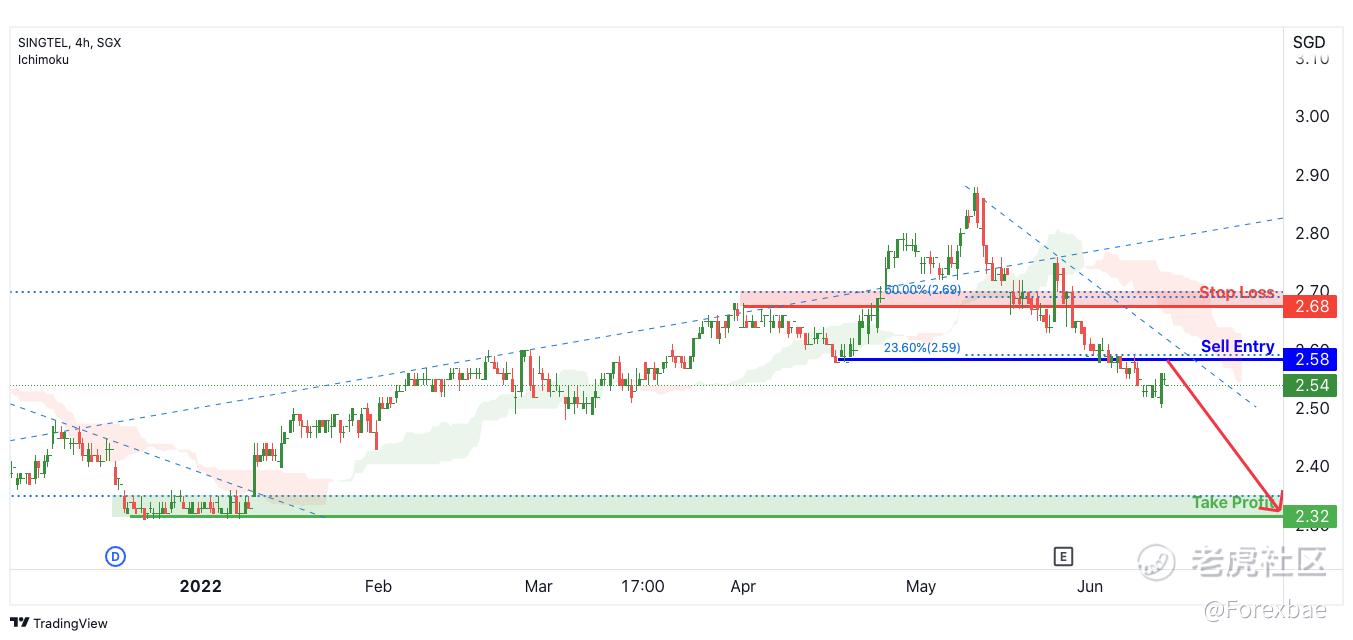The height and width of the screenshot is (640, 1353).
Task: Open the TradingView logo link
Action: 60,623
